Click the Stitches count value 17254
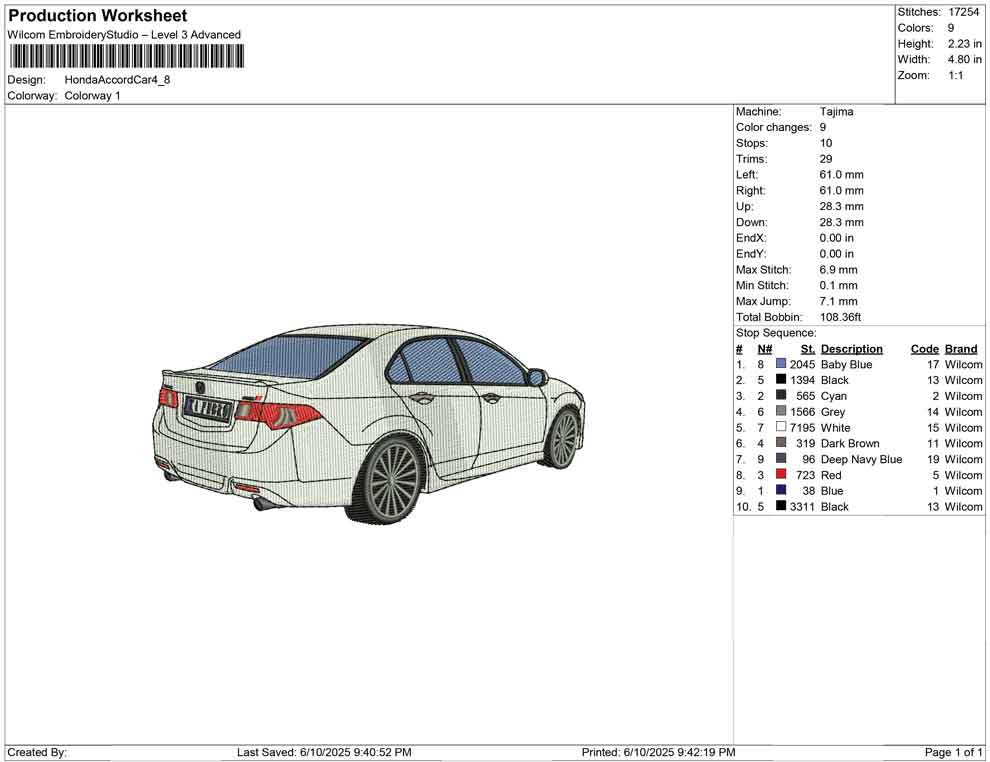 point(964,12)
